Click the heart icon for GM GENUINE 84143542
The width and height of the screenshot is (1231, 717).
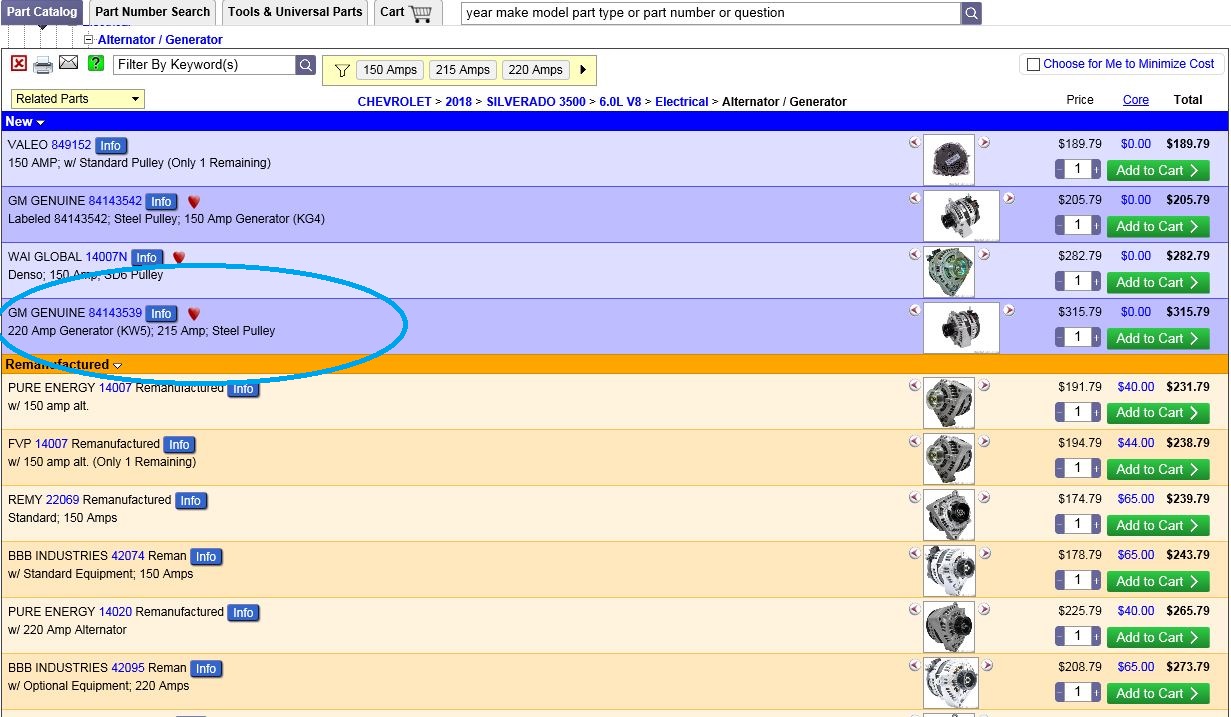coord(194,201)
